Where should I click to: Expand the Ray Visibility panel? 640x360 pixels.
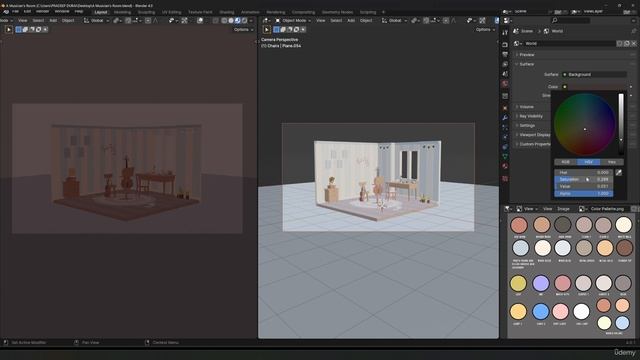tap(532, 116)
